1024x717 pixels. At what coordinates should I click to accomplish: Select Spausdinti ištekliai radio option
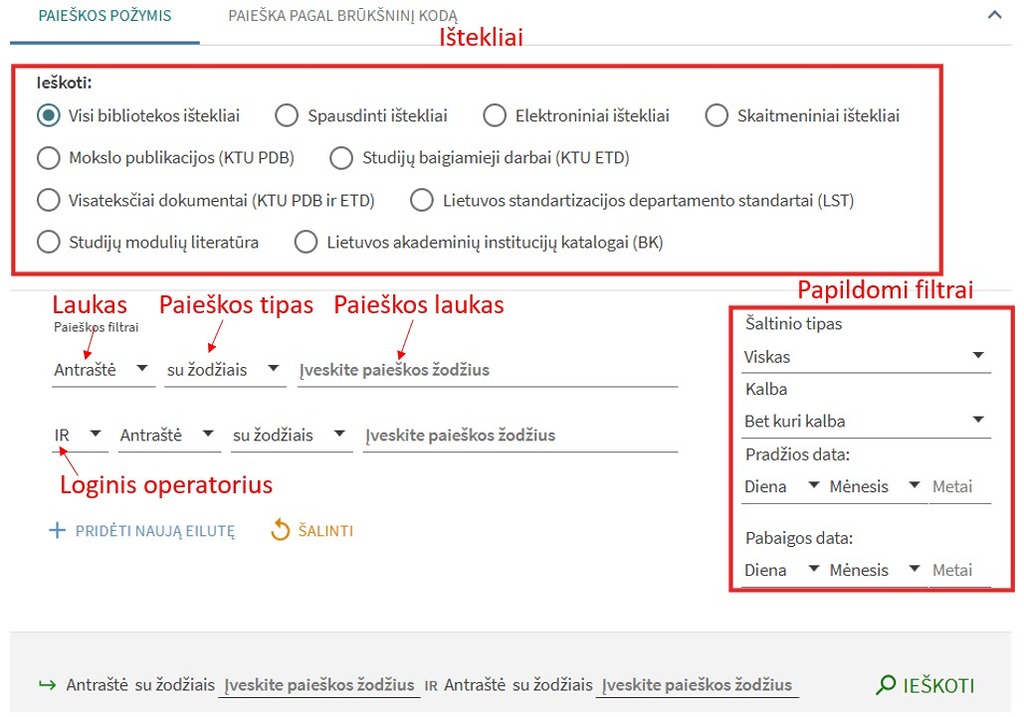[x=287, y=116]
